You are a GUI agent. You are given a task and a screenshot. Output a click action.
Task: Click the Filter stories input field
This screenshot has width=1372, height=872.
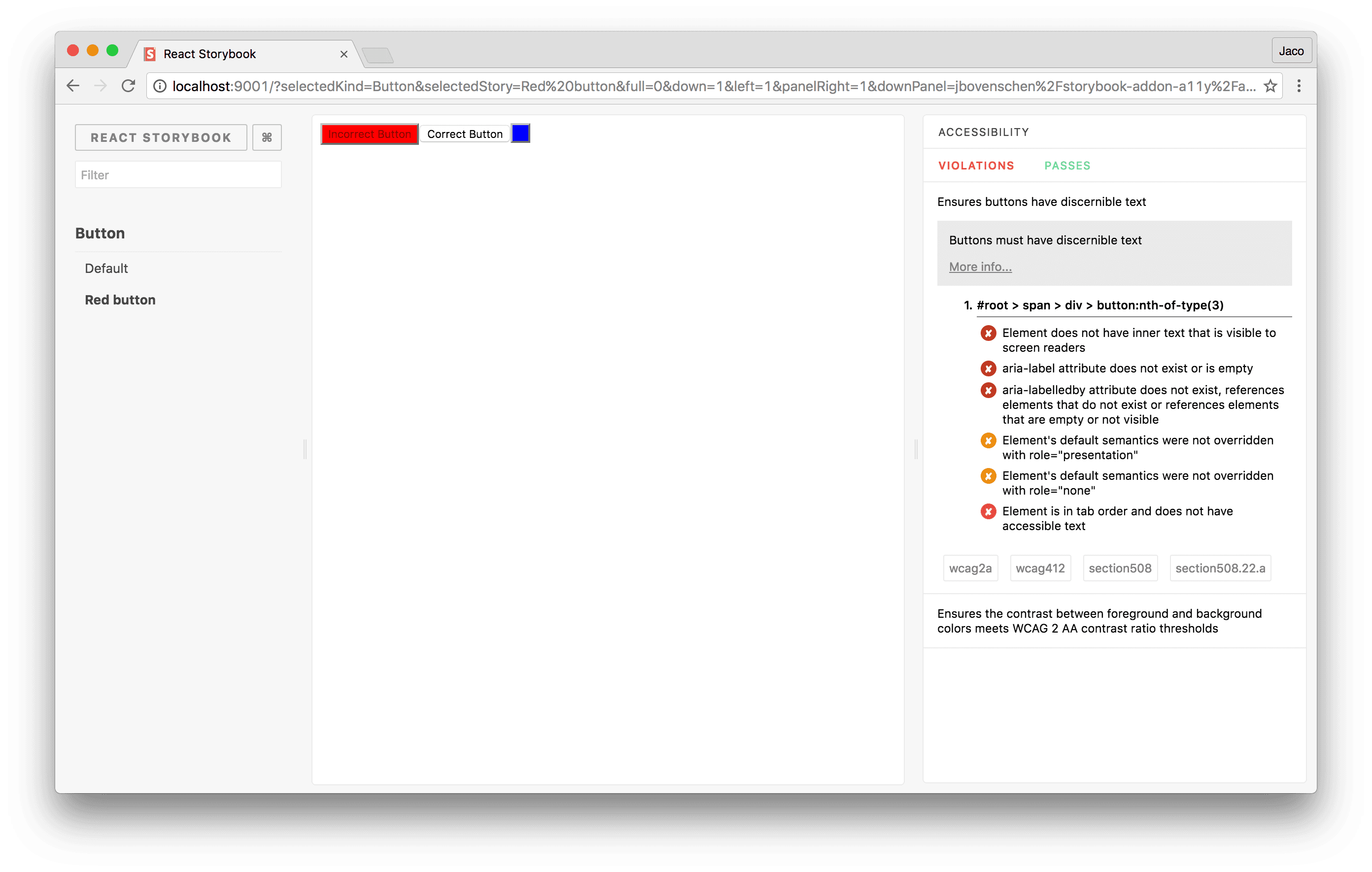click(x=178, y=175)
